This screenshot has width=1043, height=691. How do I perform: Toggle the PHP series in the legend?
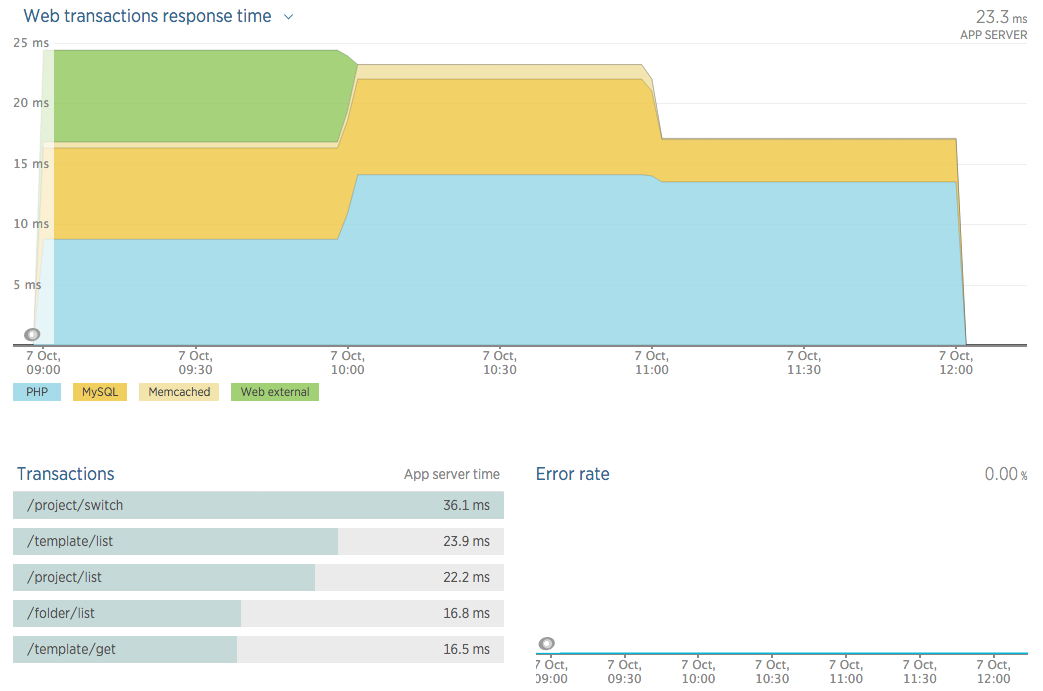[36, 392]
